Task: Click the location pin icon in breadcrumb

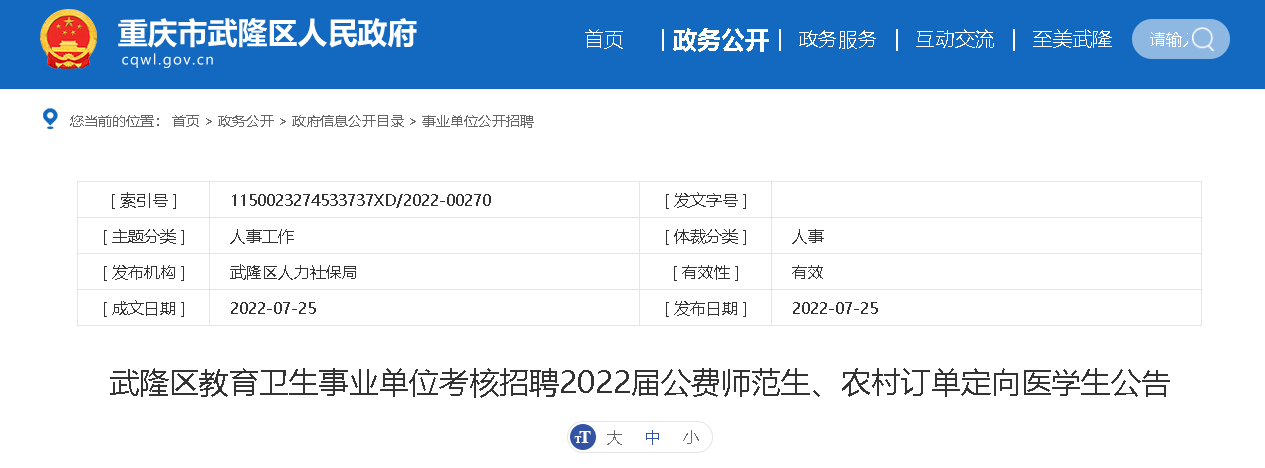Action: [50, 119]
